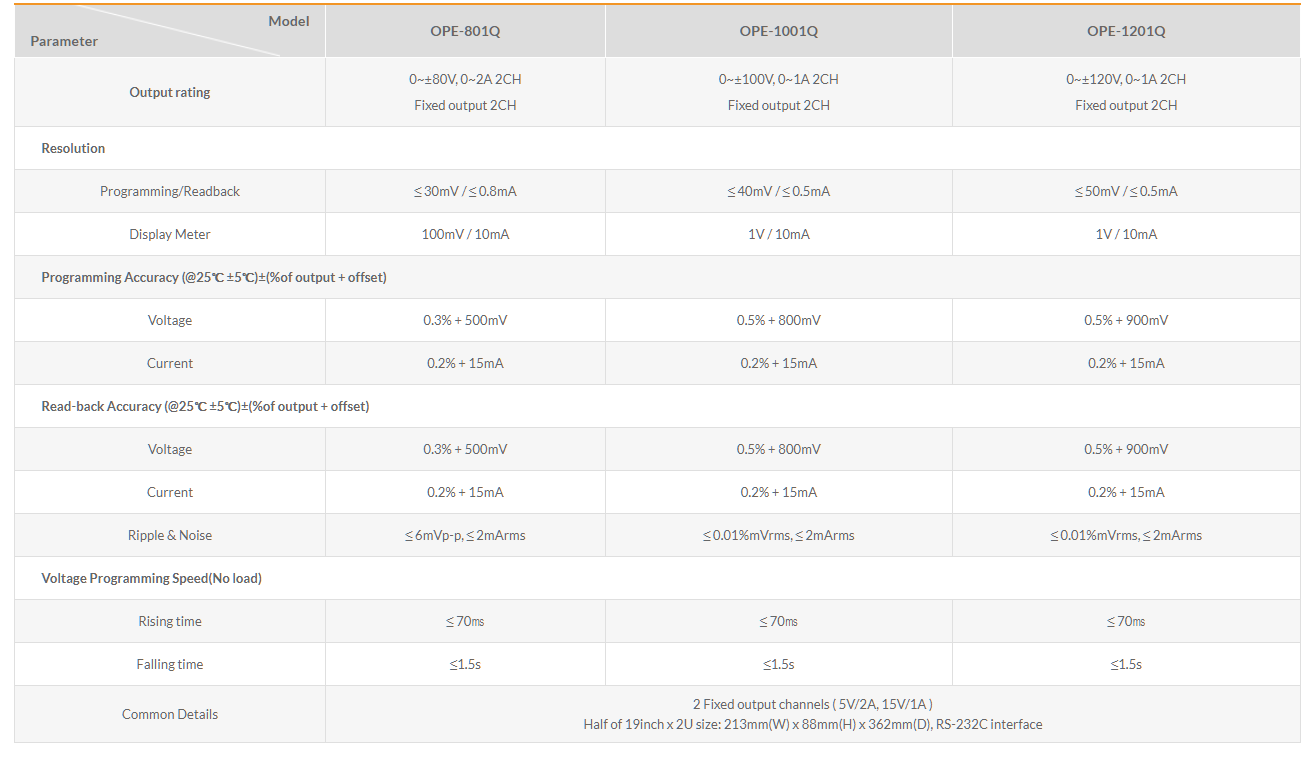The height and width of the screenshot is (767, 1316).
Task: Click Current label under Programming Accuracy
Action: tap(170, 363)
